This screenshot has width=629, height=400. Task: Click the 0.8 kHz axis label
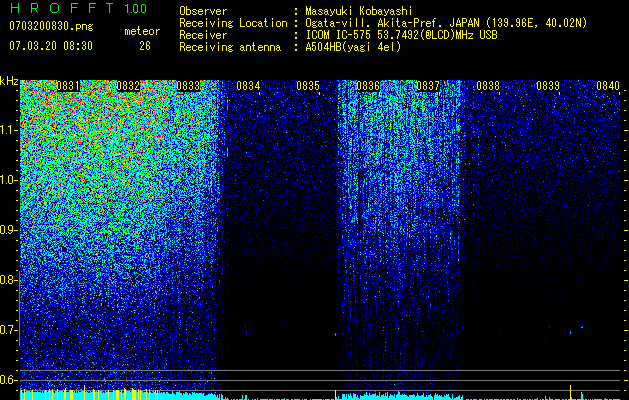point(9,280)
